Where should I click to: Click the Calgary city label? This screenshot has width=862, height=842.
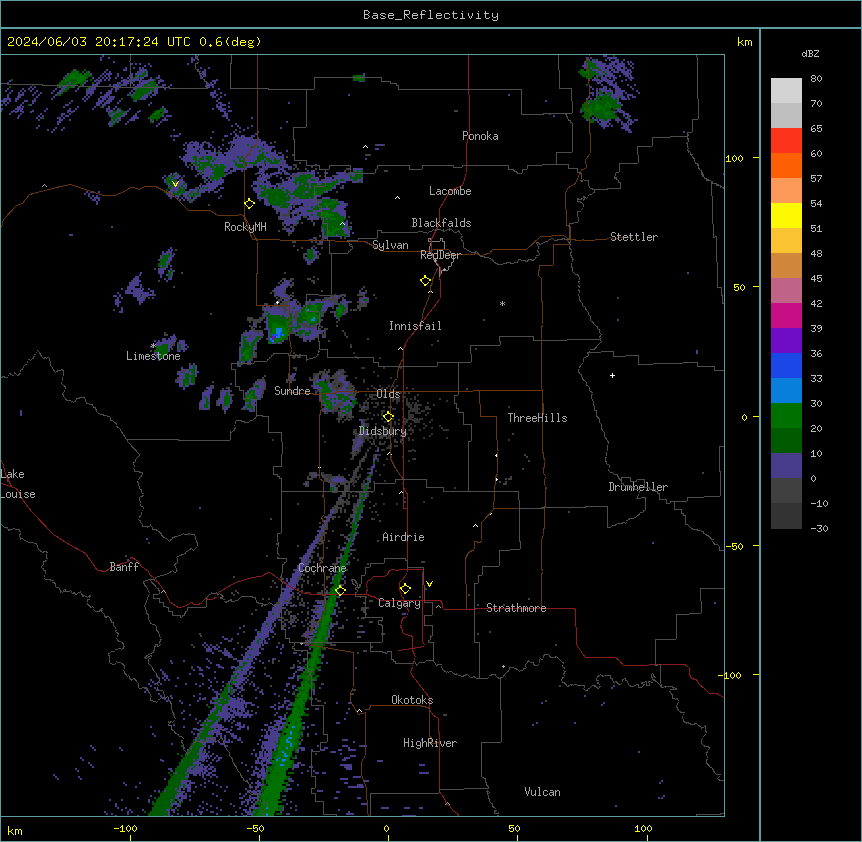pos(400,603)
